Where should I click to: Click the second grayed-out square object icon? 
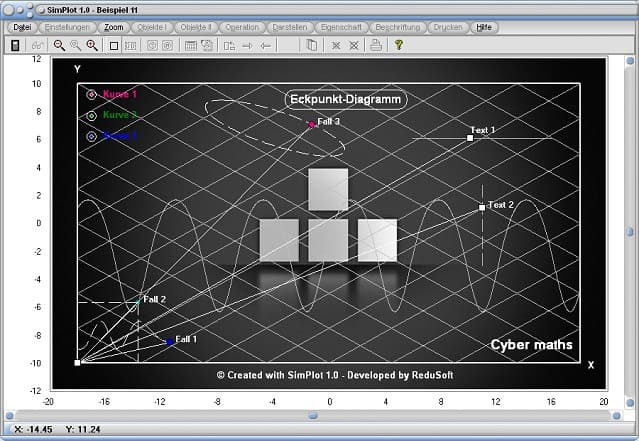(x=167, y=45)
